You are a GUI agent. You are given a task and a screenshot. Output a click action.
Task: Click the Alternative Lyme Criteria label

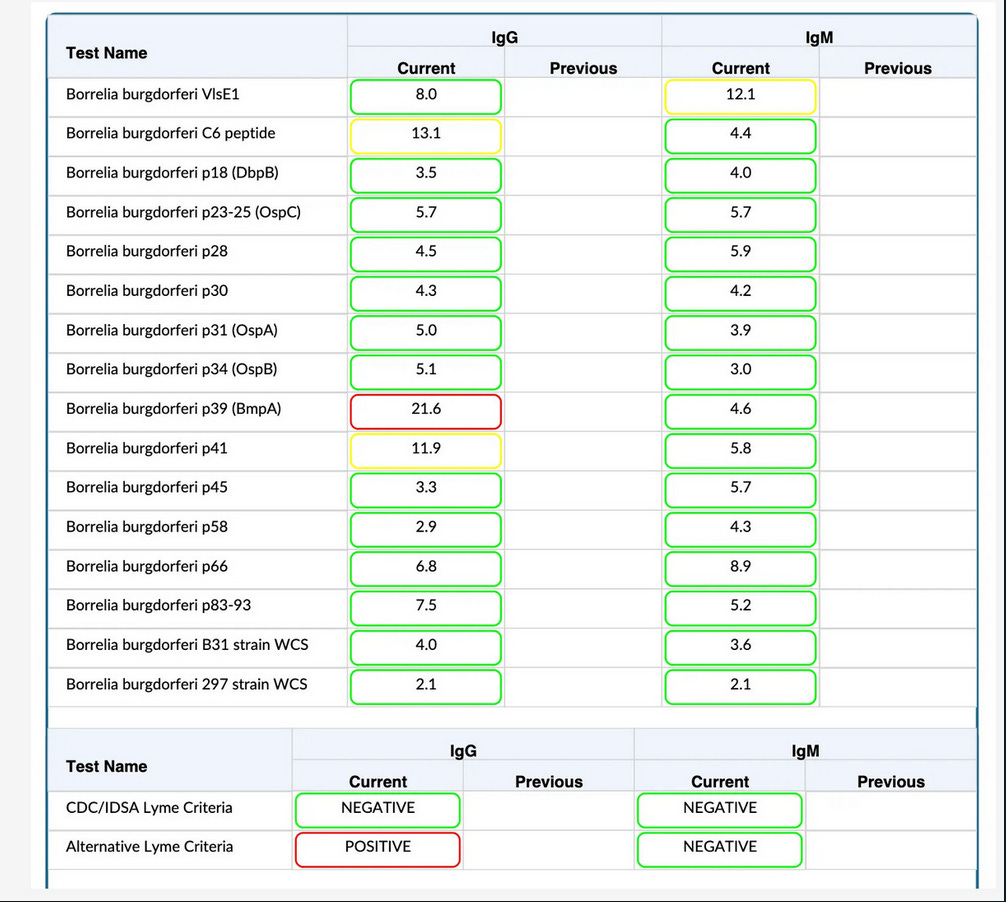click(x=149, y=847)
